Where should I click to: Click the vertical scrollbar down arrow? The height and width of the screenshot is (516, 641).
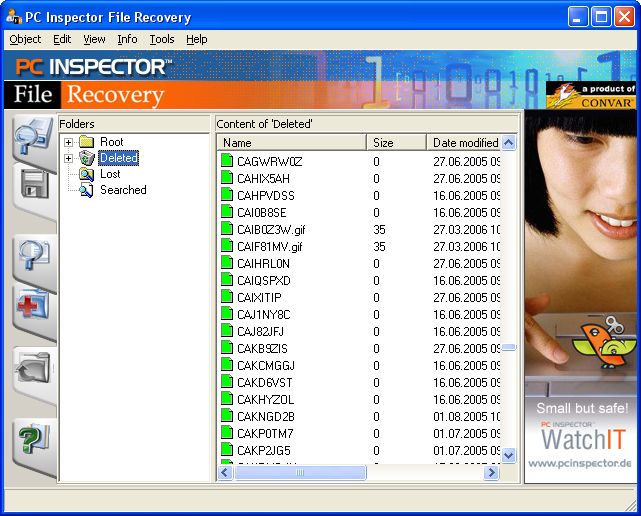509,455
